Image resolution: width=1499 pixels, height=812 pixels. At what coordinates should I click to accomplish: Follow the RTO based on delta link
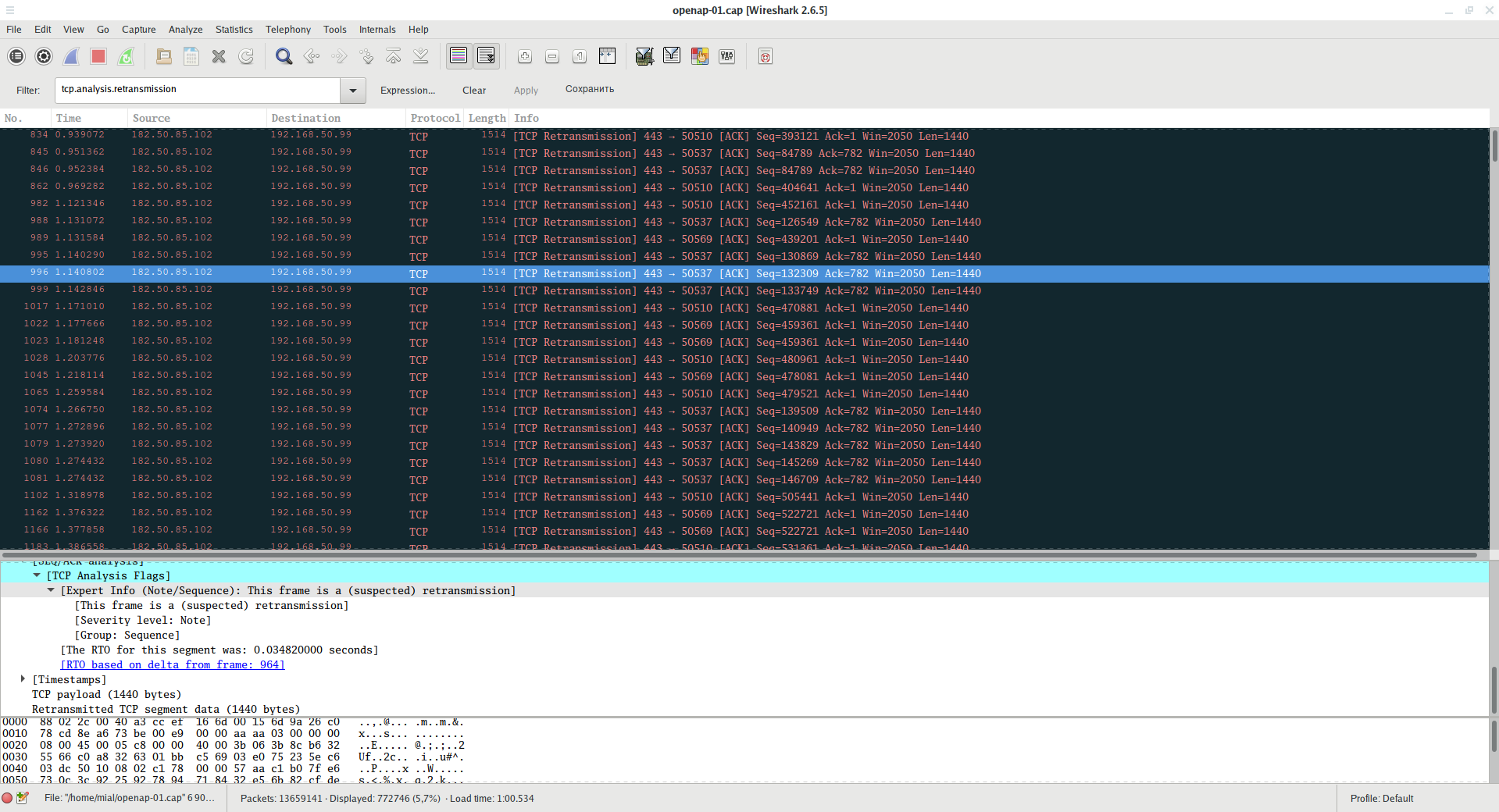point(172,664)
